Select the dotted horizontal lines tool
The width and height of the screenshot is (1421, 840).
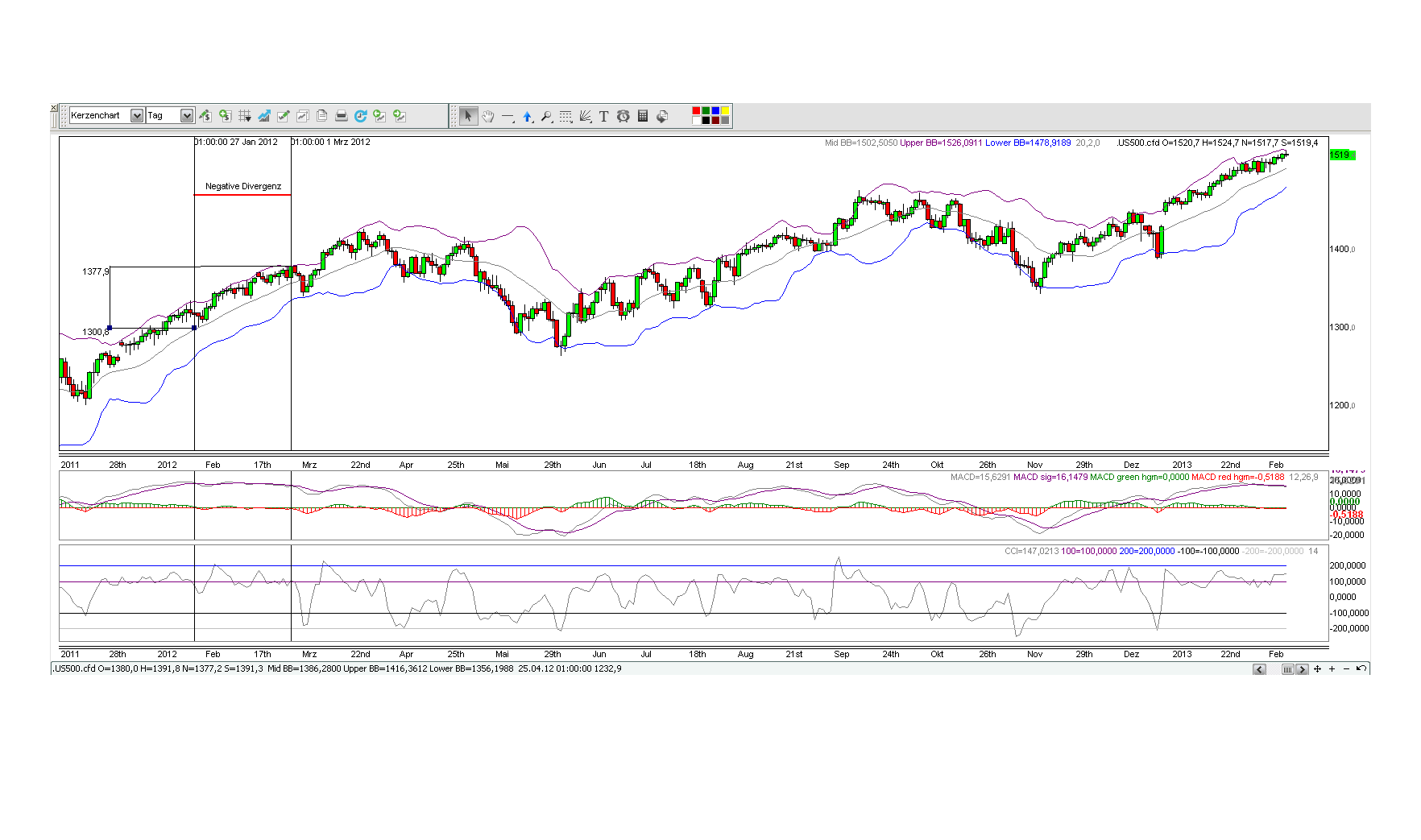565,116
